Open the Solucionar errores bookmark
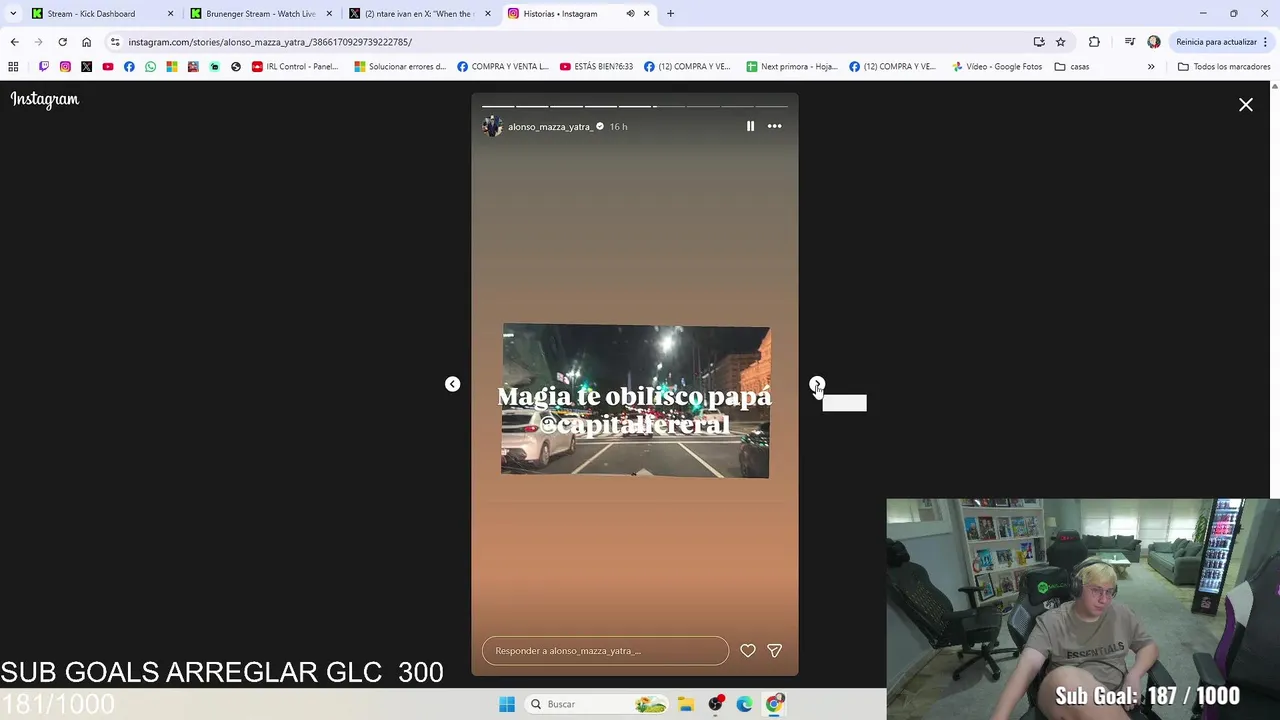The height and width of the screenshot is (720, 1280). (x=400, y=67)
